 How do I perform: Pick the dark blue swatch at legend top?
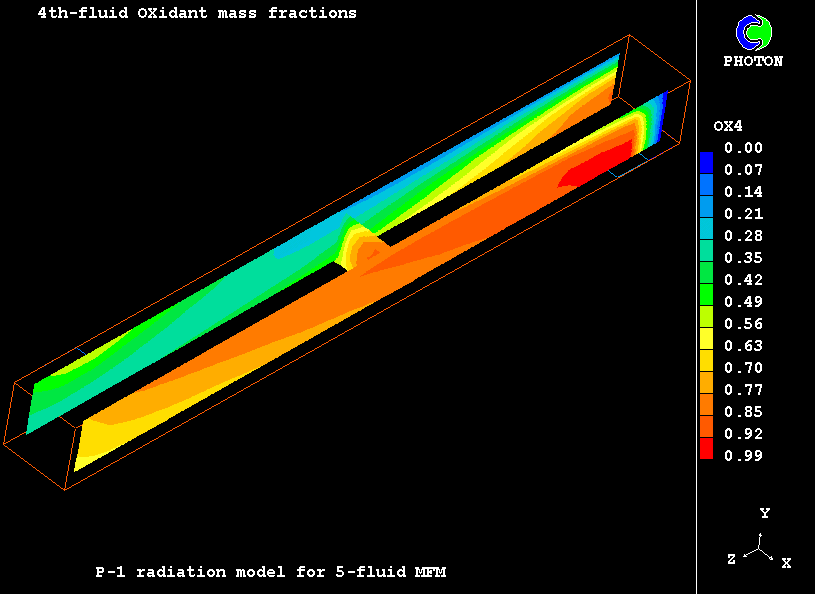[707, 160]
